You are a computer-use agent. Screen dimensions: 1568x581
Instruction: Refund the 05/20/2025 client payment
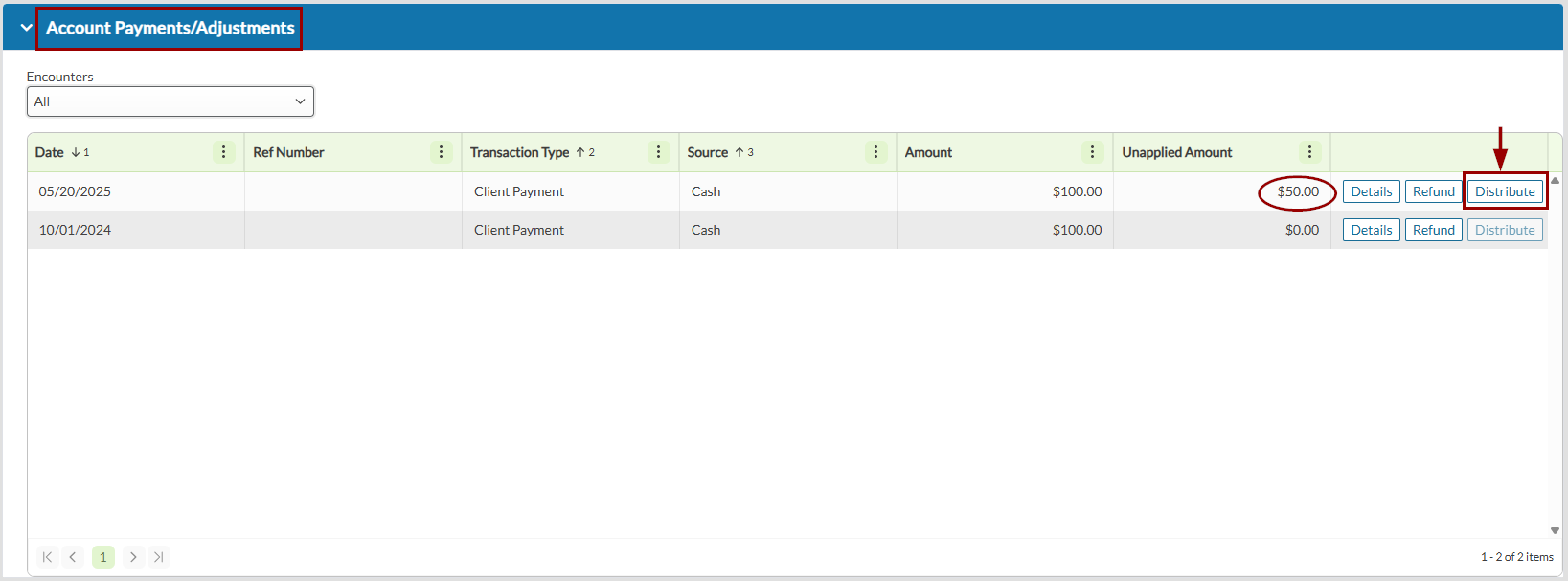[x=1434, y=191]
